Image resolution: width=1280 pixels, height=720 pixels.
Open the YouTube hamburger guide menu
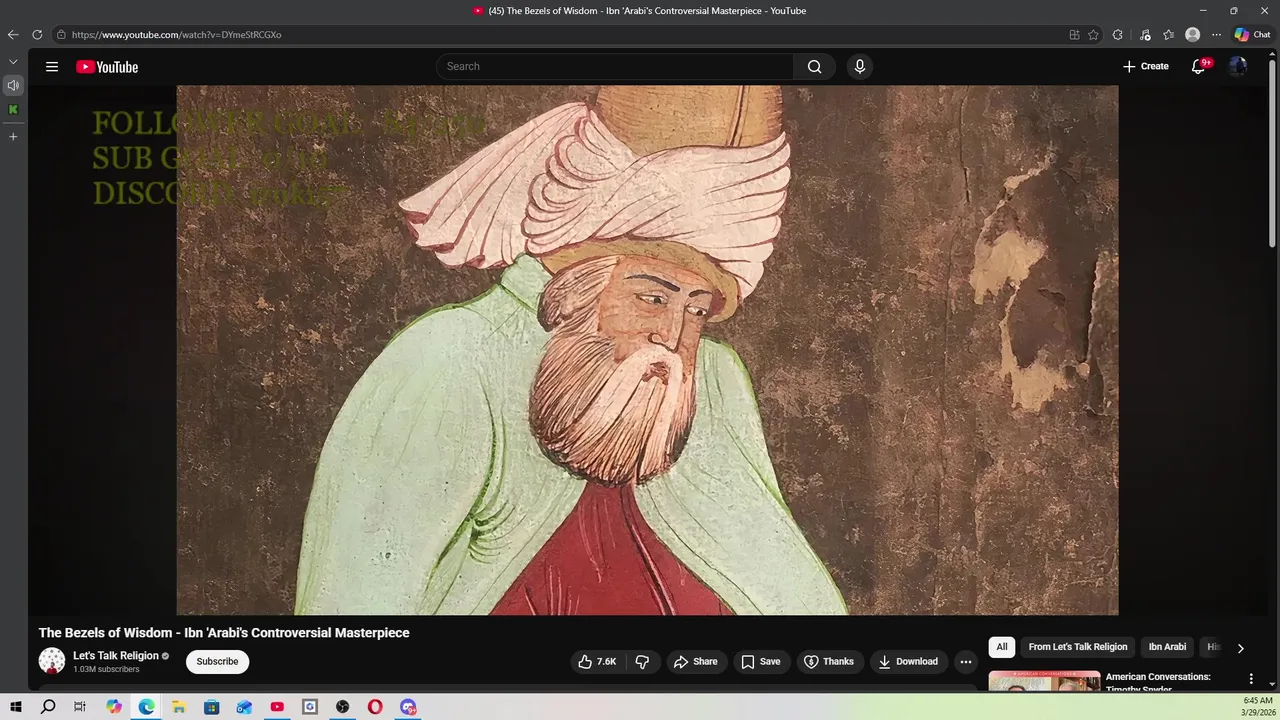click(x=52, y=67)
